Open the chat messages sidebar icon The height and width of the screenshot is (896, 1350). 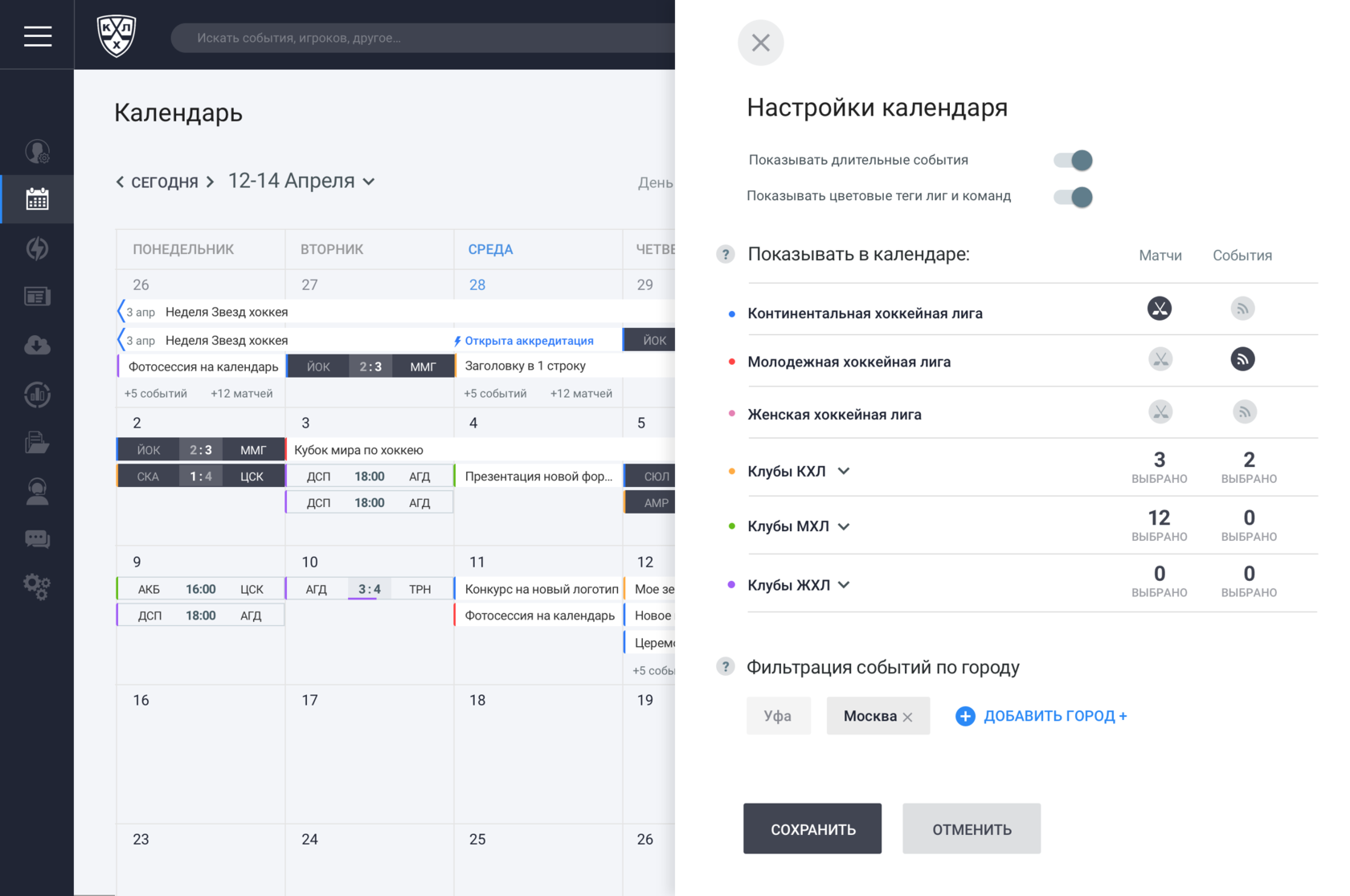click(37, 538)
